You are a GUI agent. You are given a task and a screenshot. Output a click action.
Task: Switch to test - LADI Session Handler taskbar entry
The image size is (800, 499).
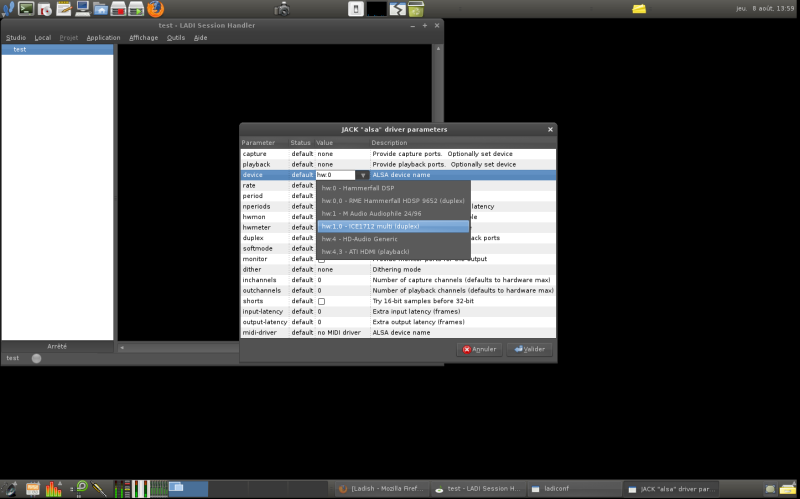[478, 489]
